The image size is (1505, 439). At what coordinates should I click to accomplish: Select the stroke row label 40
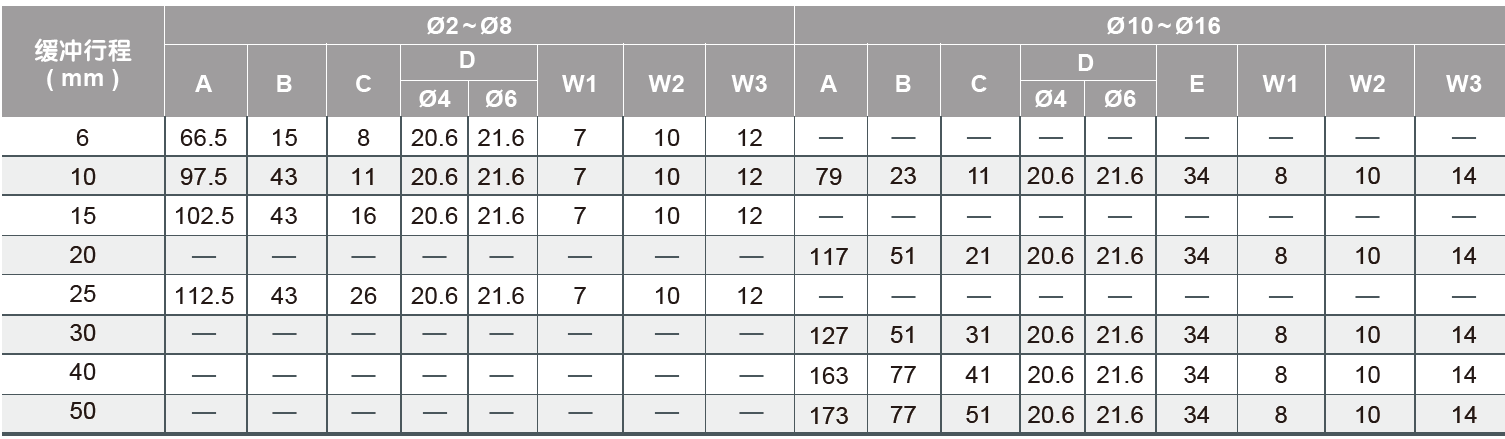[82, 374]
